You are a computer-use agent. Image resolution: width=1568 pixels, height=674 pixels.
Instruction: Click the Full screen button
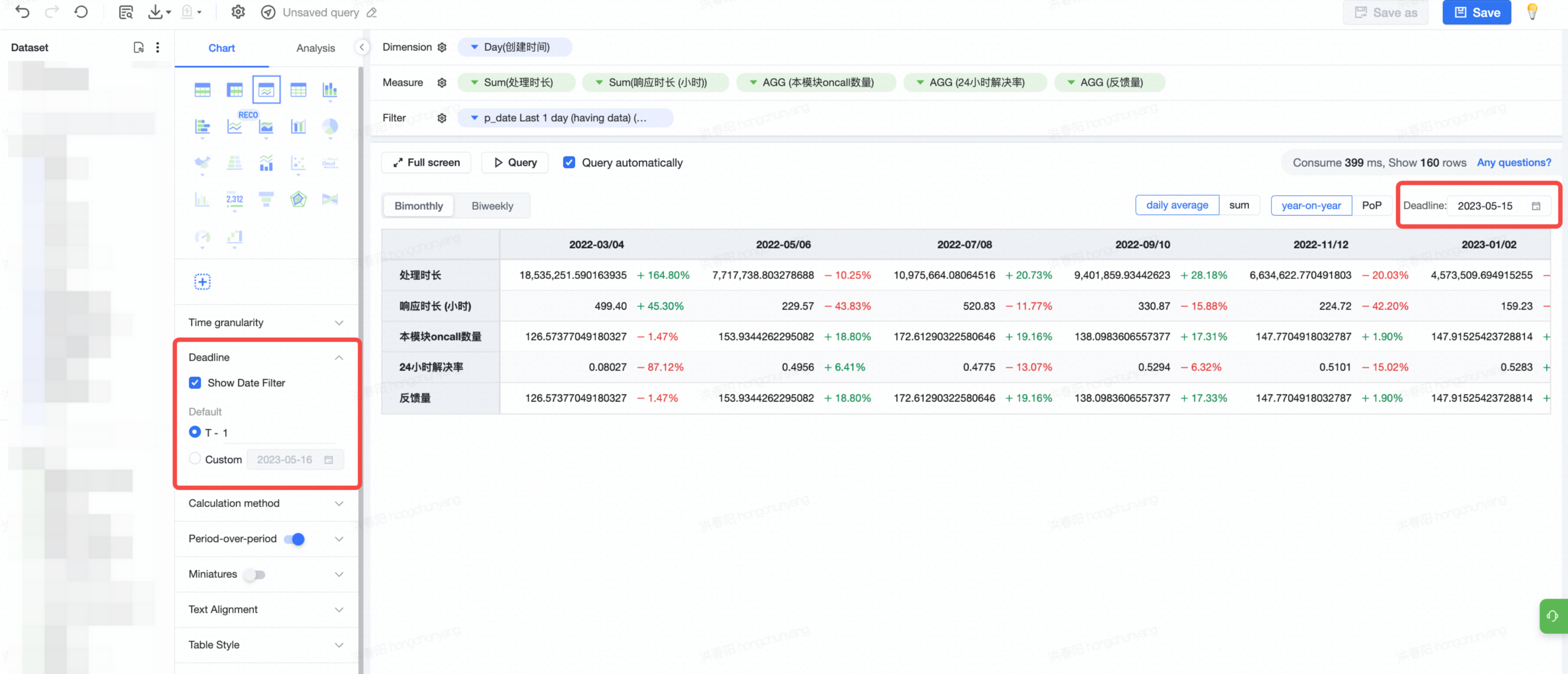click(x=426, y=162)
